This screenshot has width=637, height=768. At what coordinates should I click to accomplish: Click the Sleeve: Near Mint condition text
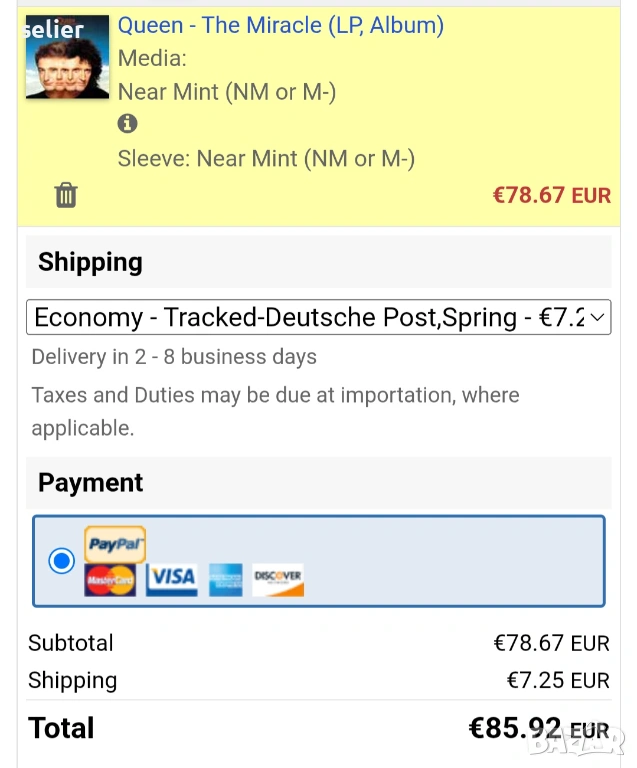pos(266,158)
